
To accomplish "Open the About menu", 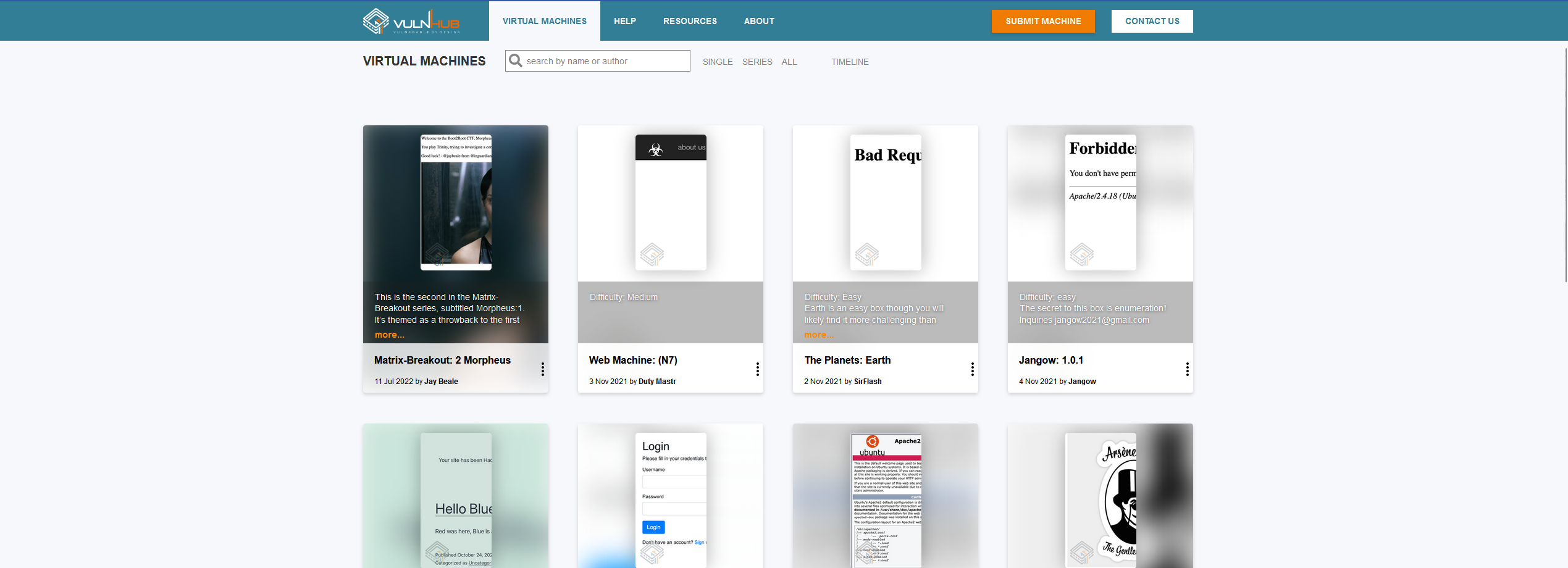I will (x=759, y=21).
